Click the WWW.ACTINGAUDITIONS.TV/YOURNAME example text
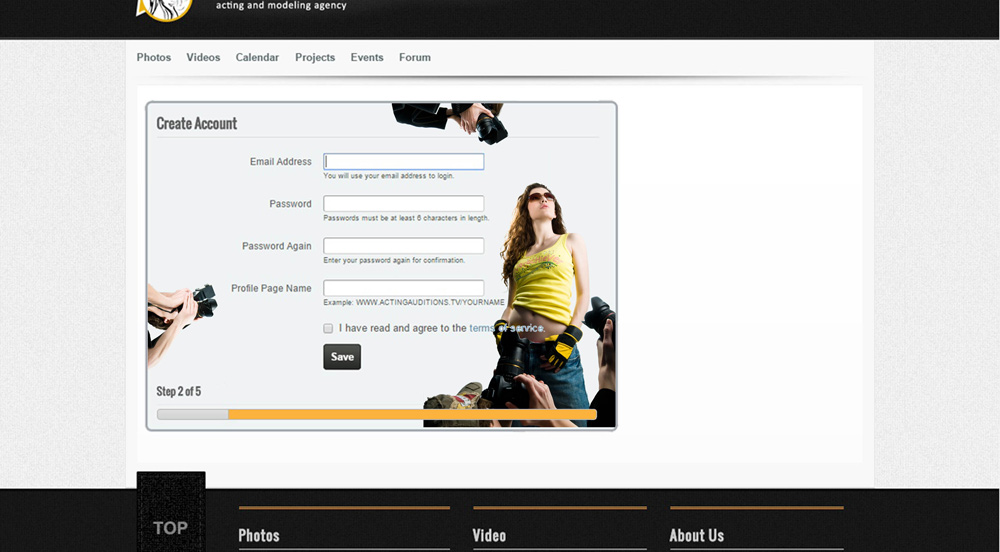The image size is (1000, 552). pos(430,303)
